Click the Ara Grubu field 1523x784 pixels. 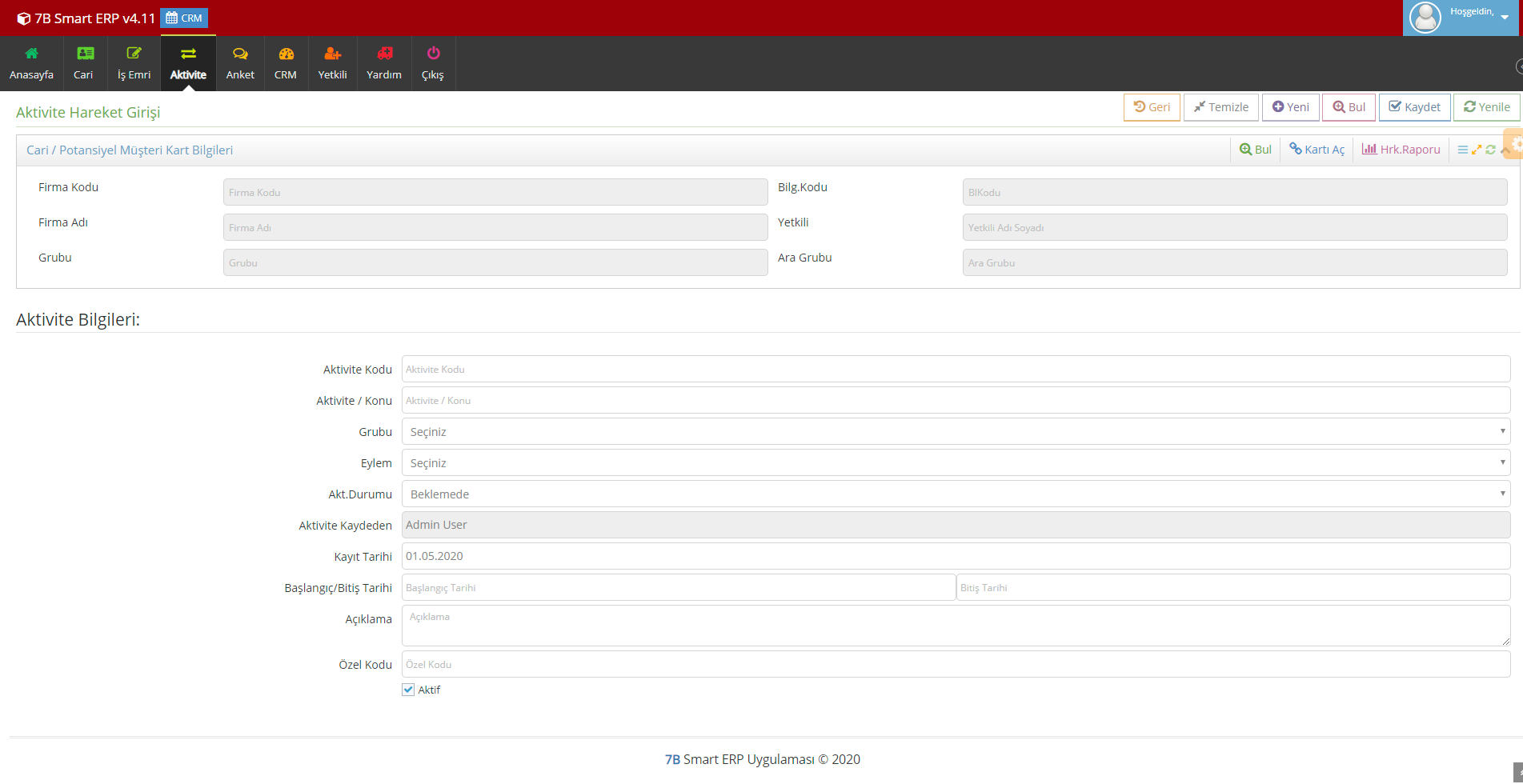(1235, 262)
